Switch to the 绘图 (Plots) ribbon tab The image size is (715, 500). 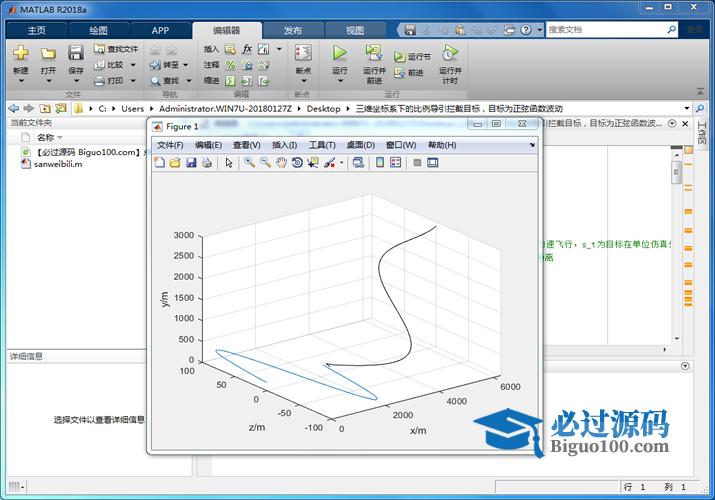(x=99, y=30)
